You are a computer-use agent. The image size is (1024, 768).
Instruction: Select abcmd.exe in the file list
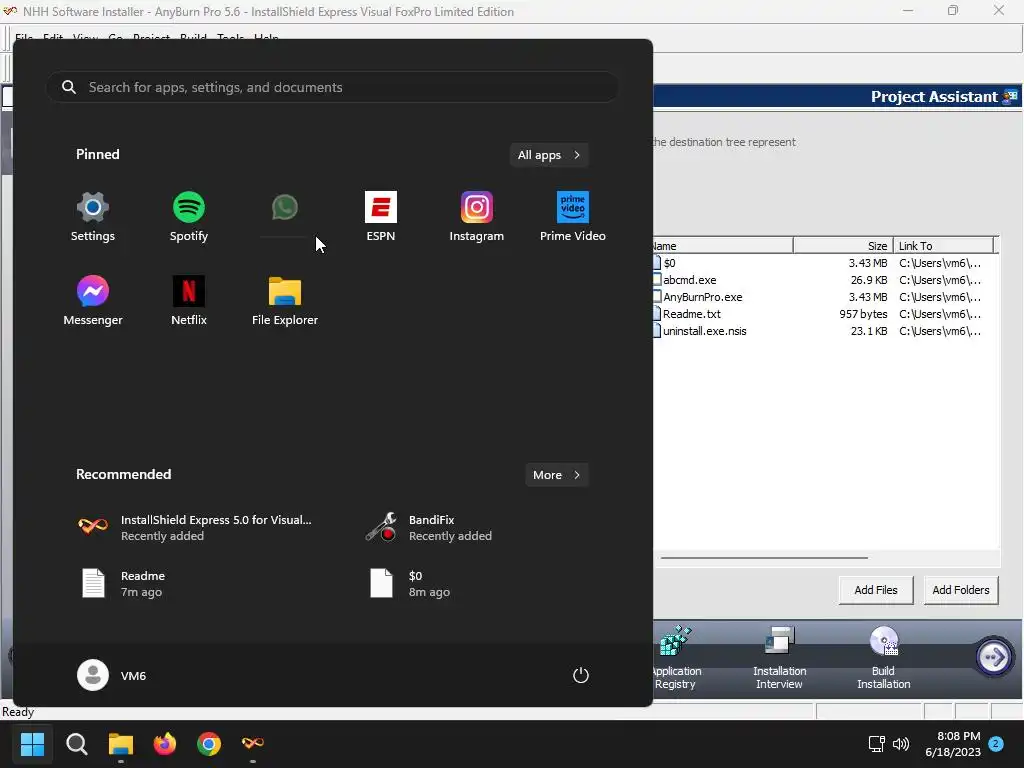tap(690, 280)
